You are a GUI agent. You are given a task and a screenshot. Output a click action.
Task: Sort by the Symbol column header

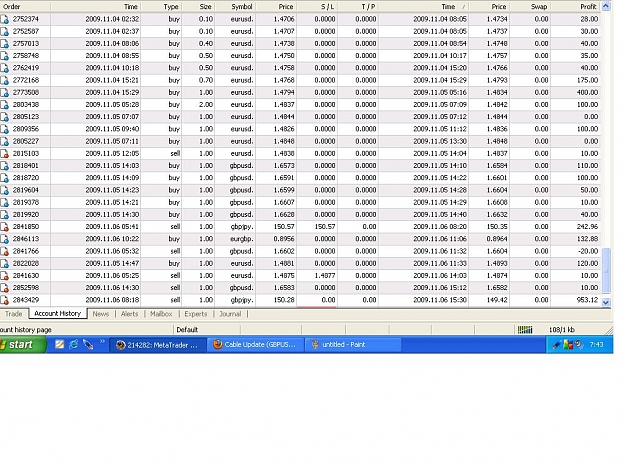point(235,6)
